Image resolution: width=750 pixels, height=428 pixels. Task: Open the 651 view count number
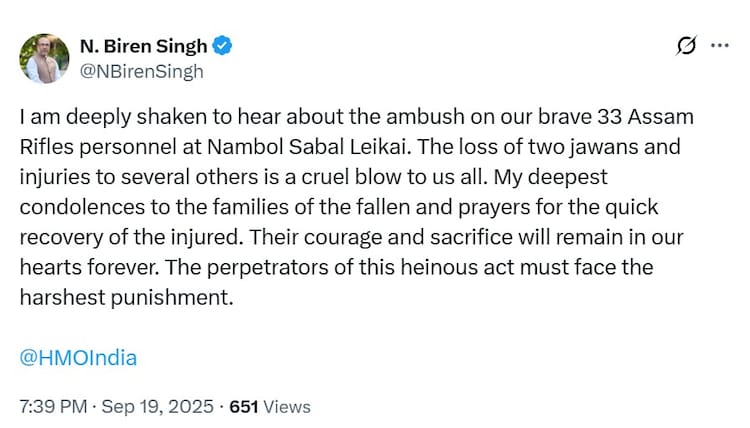pyautogui.click(x=244, y=407)
